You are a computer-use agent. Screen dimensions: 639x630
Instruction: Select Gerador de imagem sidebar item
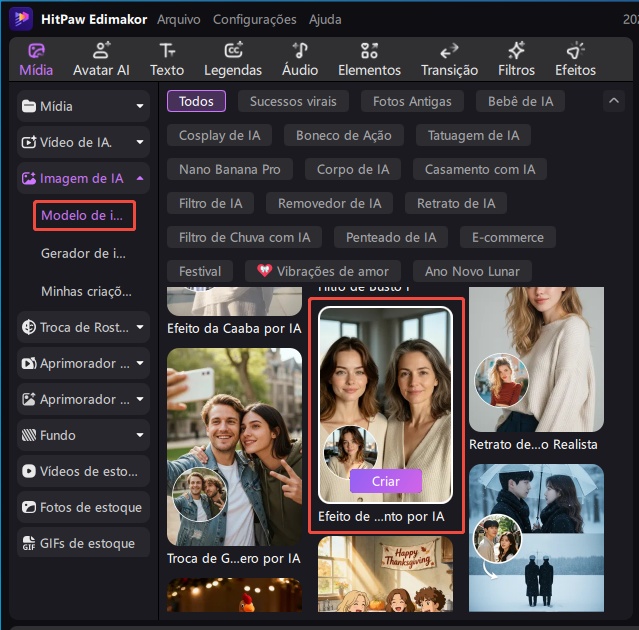coord(84,253)
